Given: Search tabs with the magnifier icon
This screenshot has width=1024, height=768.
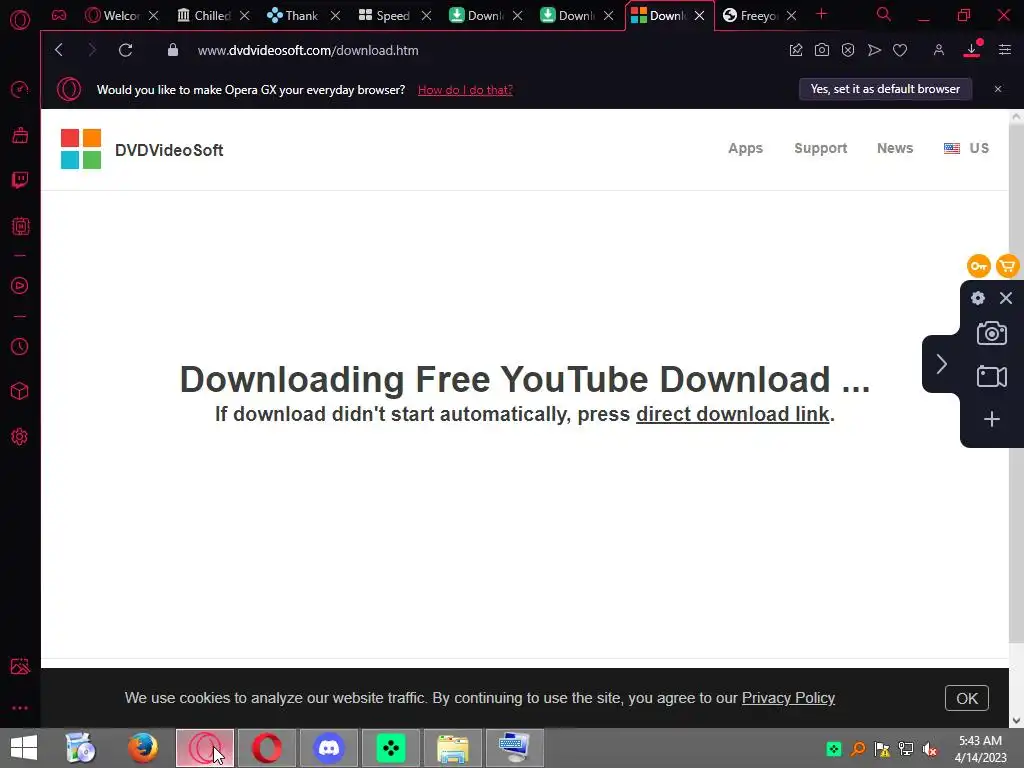Looking at the screenshot, I should pos(883,14).
